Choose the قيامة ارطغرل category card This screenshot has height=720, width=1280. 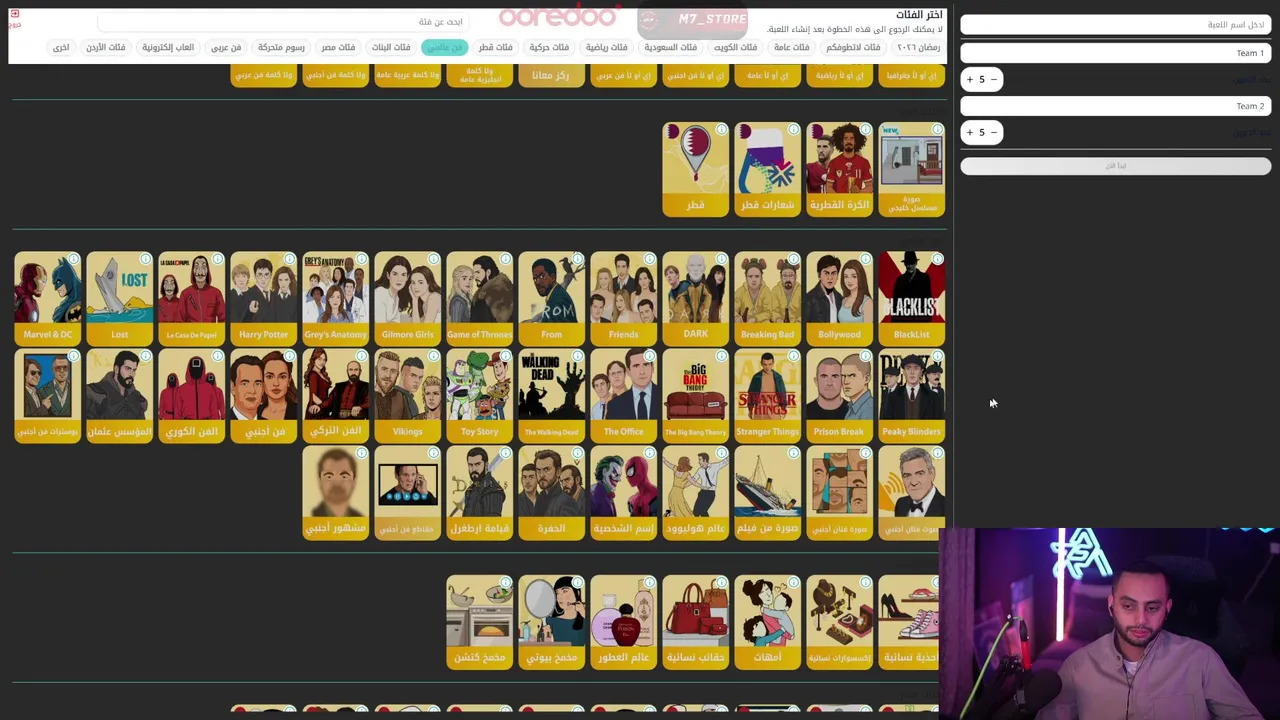(x=480, y=492)
